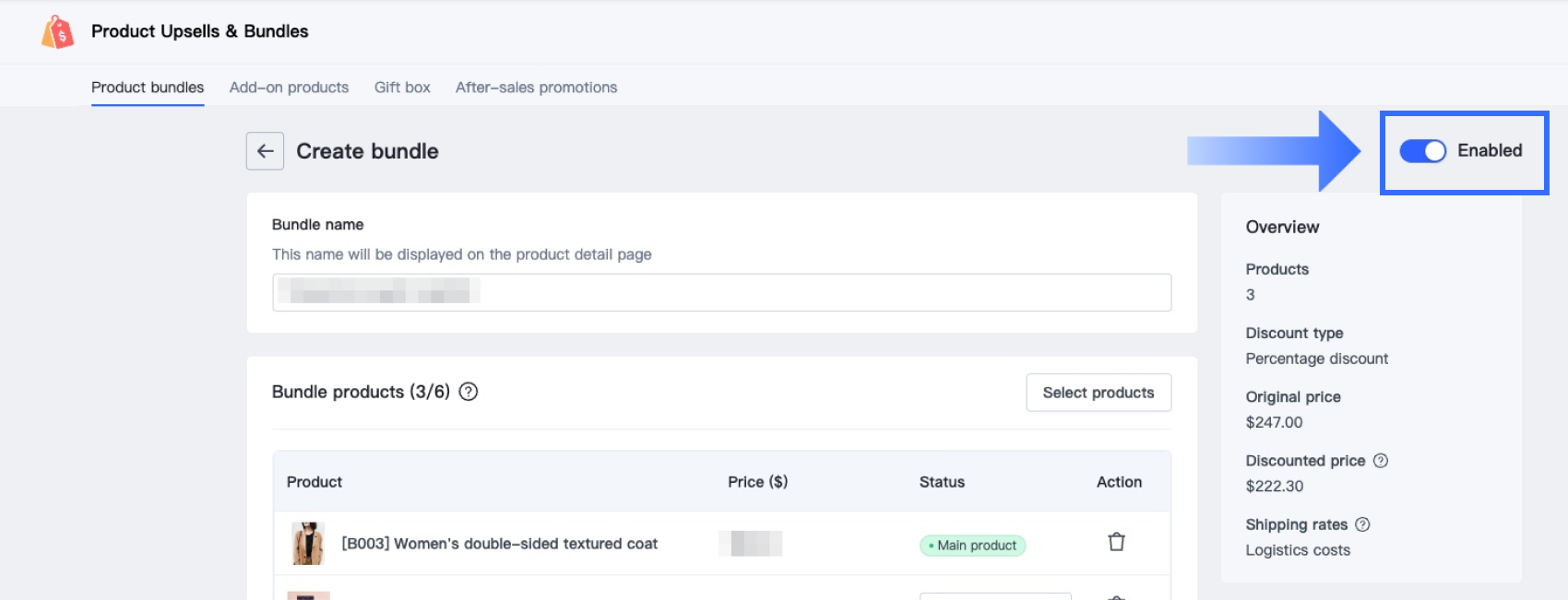Viewport: 1568px width, 600px height.
Task: Click the orange shopping bag app logo
Action: click(x=58, y=32)
